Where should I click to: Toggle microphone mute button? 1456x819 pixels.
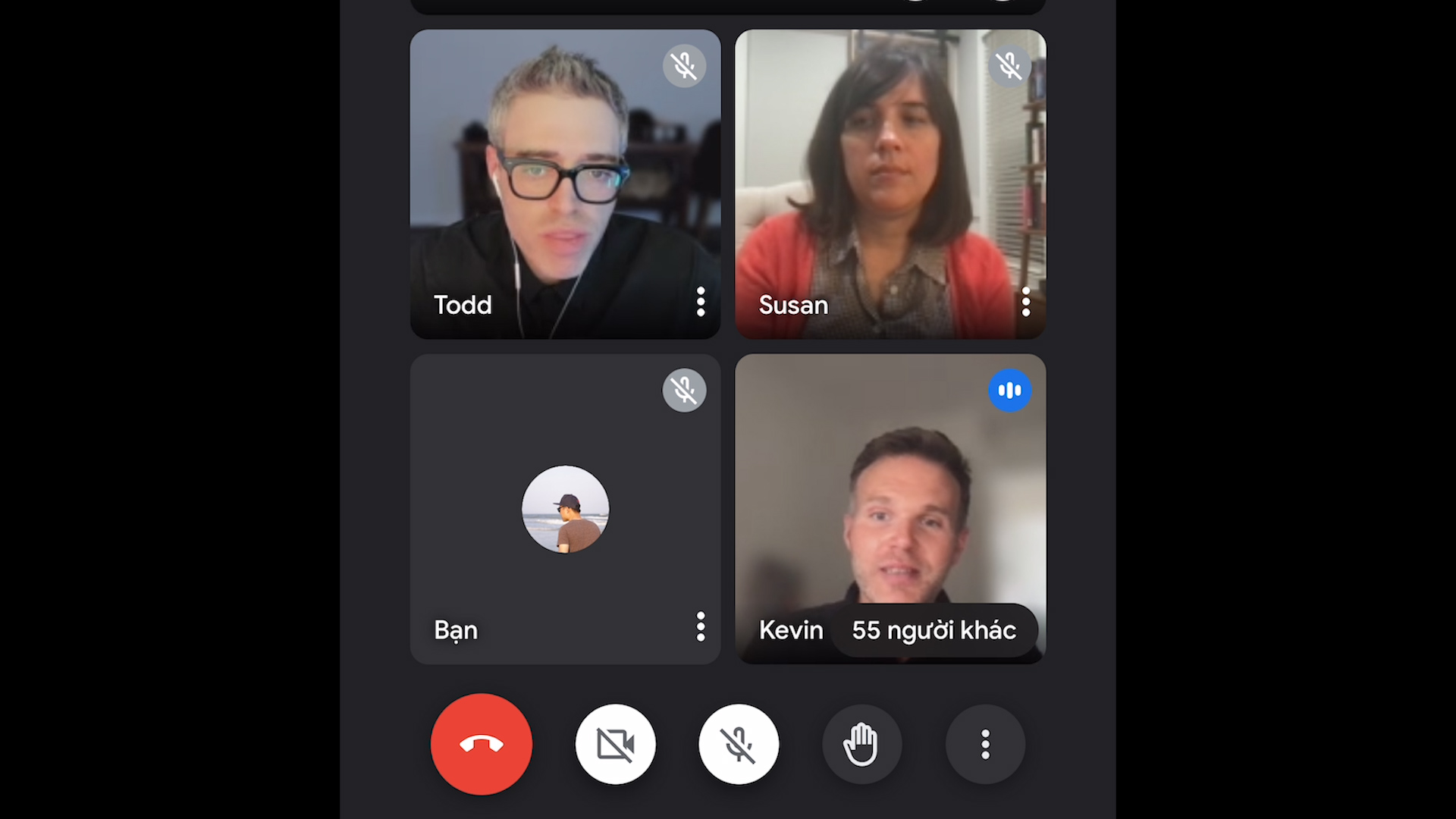[x=737, y=745]
